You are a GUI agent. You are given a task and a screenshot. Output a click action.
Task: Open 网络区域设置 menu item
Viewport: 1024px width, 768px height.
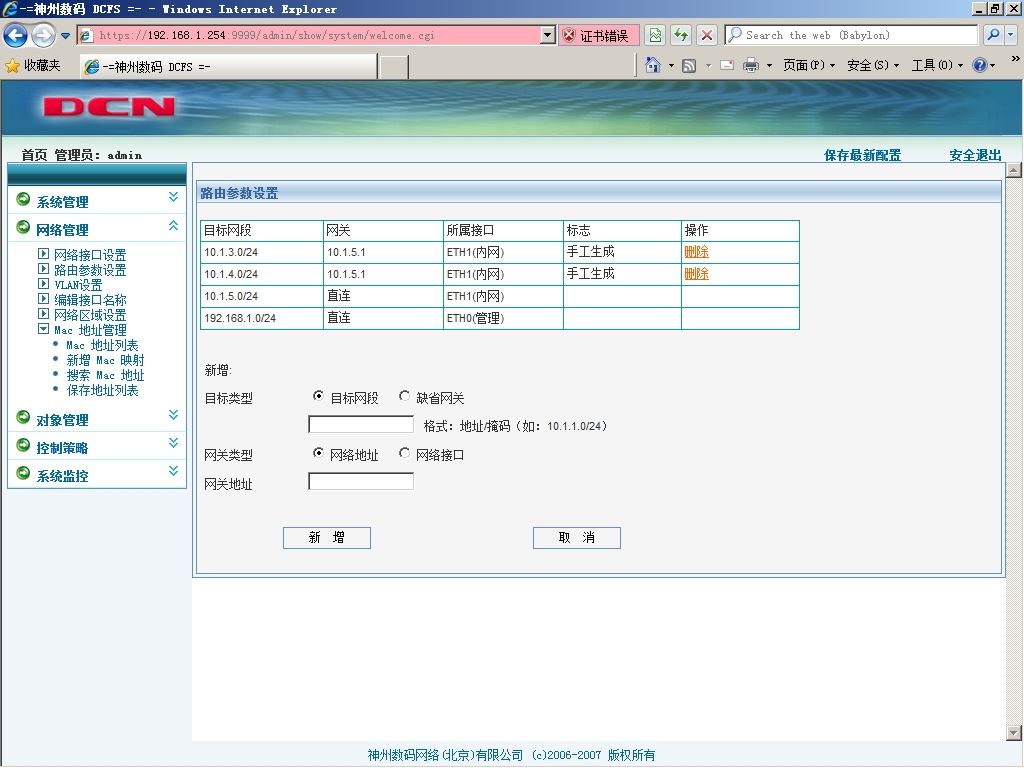(90, 315)
